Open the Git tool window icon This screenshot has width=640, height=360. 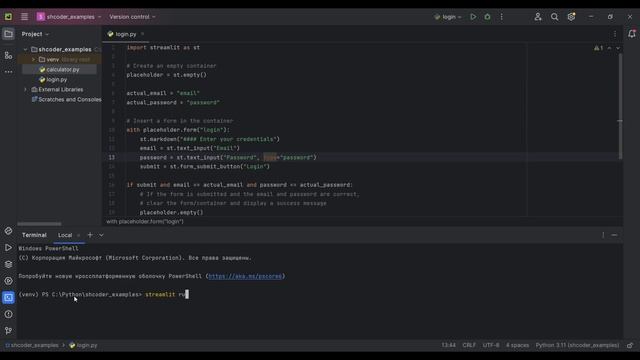[x=8, y=331]
